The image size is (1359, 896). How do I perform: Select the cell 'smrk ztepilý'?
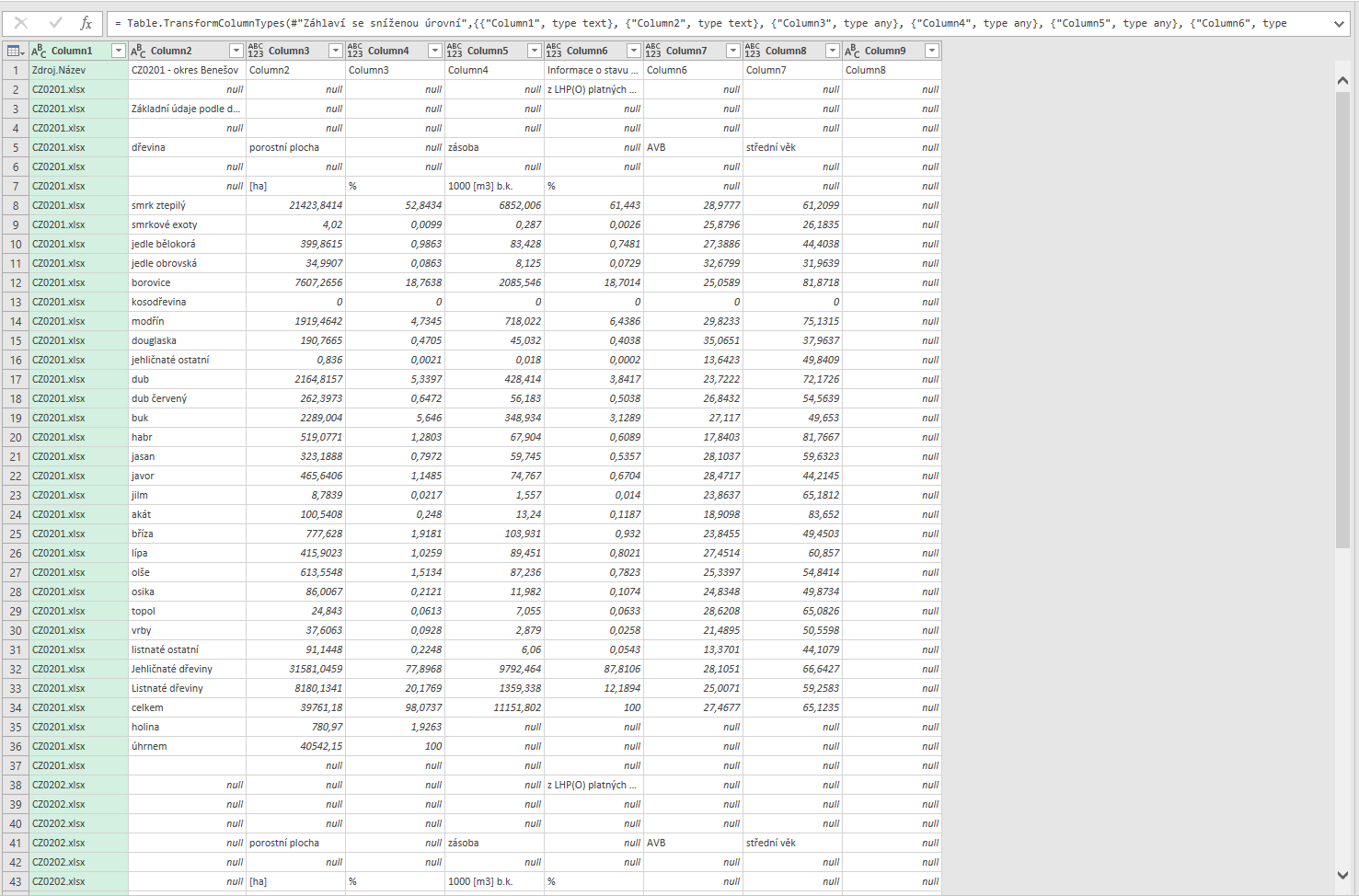tap(187, 205)
